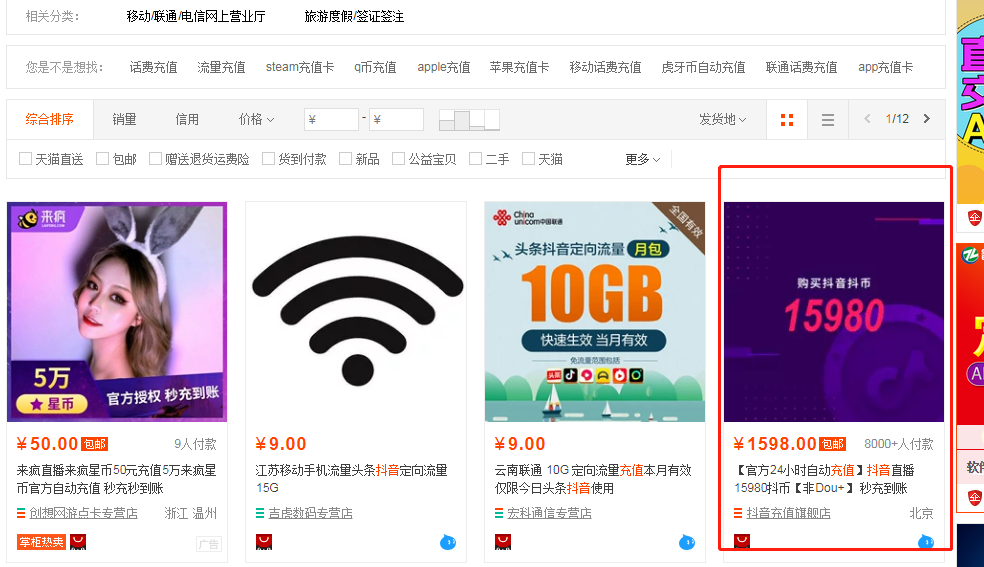
Task: Click maximum price input field
Action: pos(396,119)
